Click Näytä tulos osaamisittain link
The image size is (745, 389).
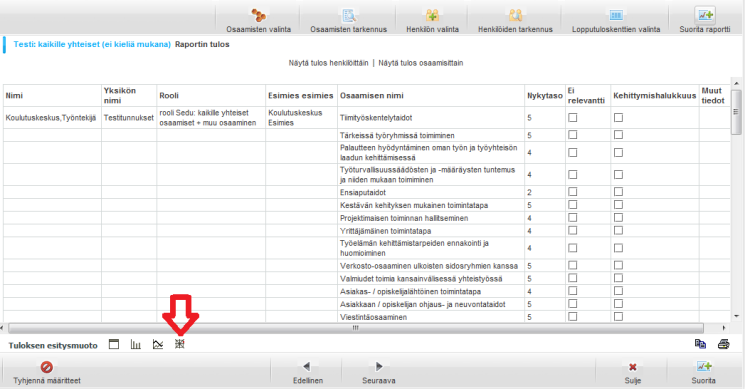coord(420,63)
